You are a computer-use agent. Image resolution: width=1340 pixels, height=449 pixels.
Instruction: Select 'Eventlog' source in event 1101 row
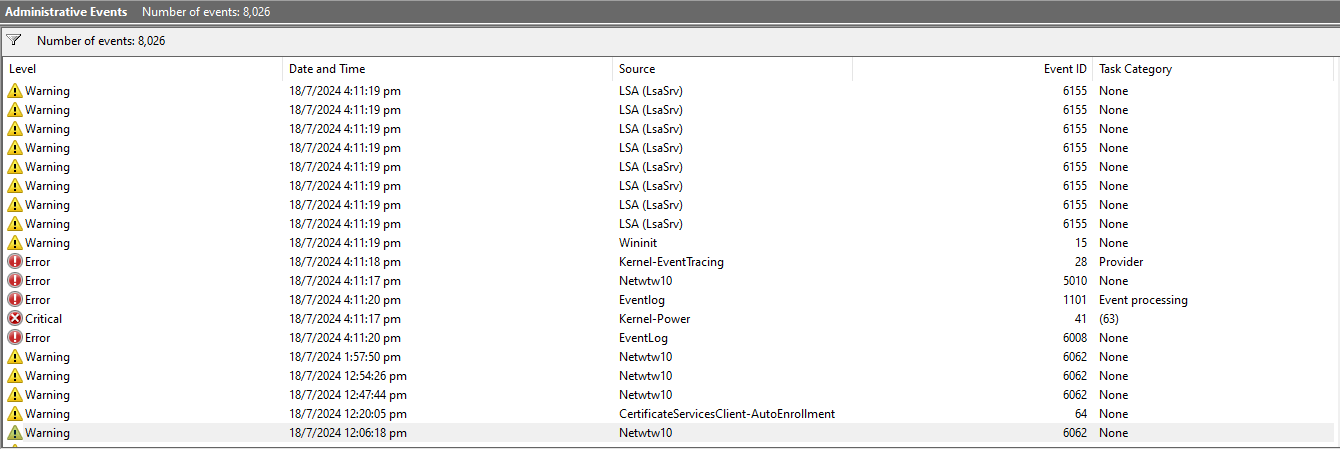pyautogui.click(x=642, y=300)
